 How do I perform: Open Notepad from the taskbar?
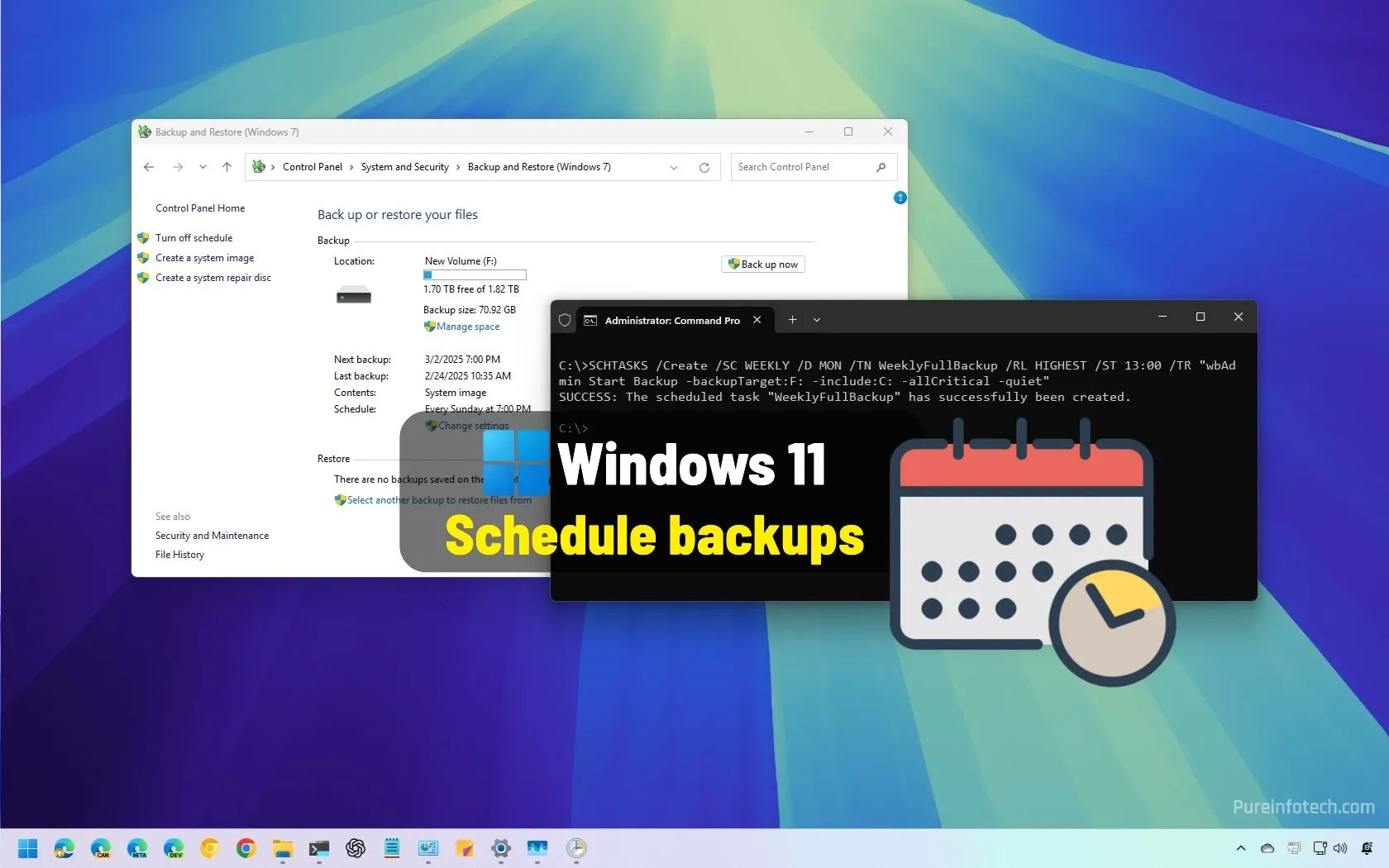point(392,848)
